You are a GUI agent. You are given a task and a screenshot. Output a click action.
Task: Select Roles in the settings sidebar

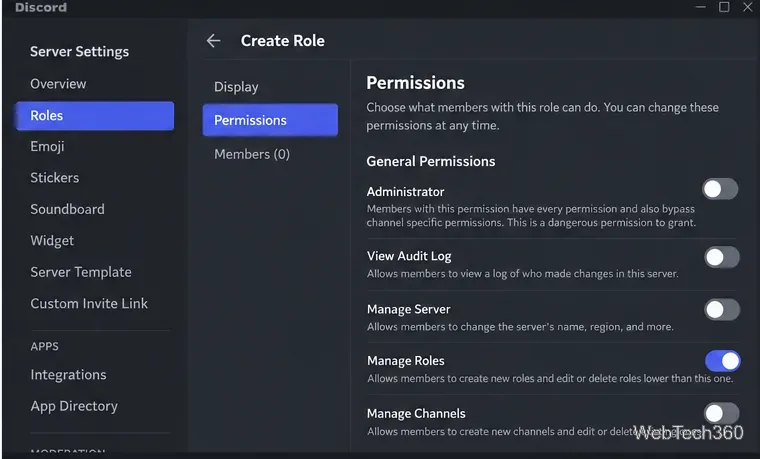click(95, 115)
